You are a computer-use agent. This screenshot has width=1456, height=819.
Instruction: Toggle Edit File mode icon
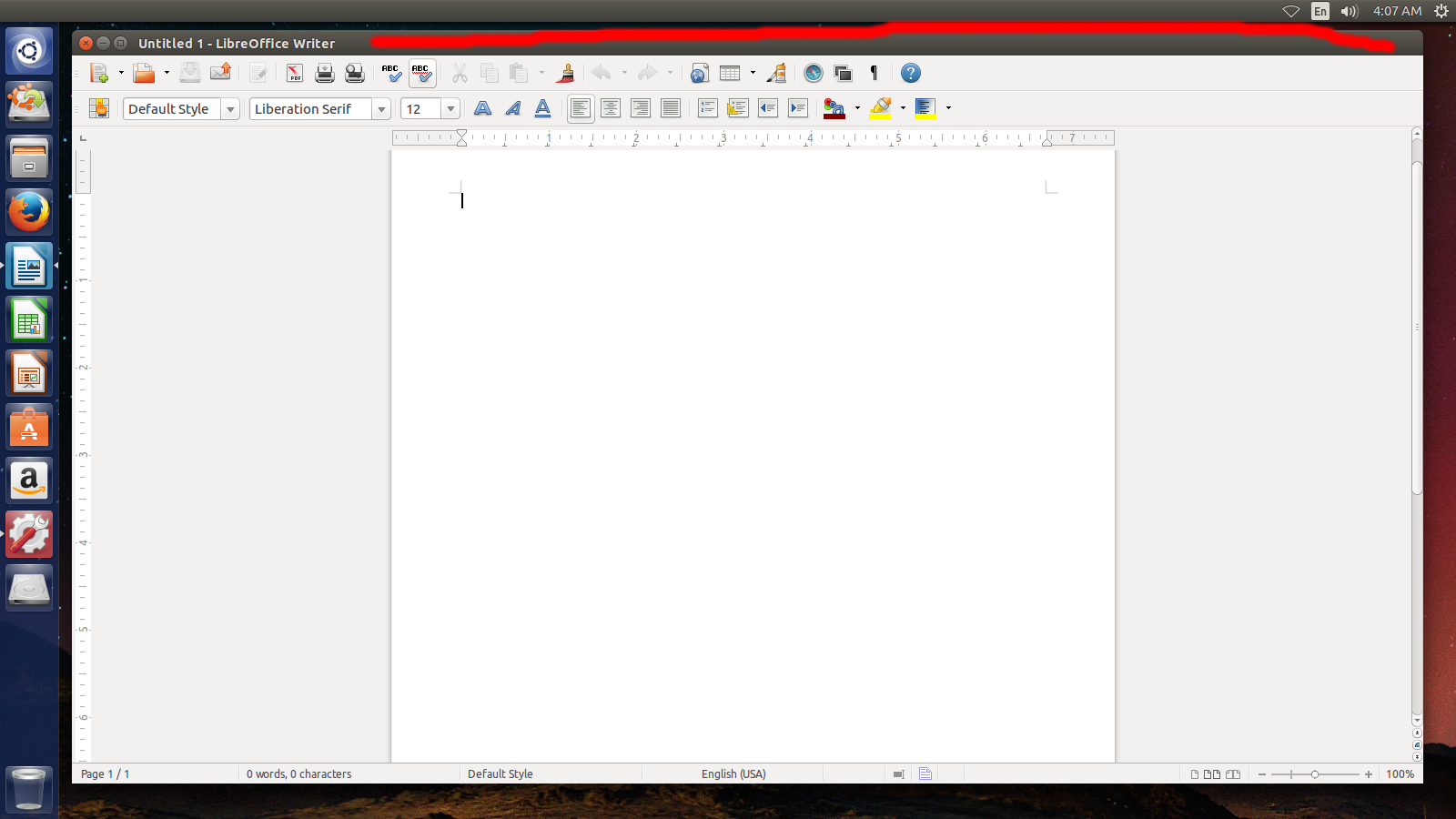pyautogui.click(x=258, y=73)
